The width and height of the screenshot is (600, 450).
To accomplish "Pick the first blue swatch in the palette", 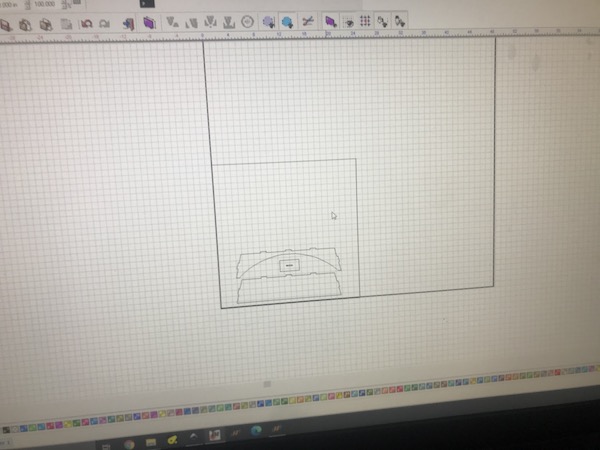I will (24, 428).
